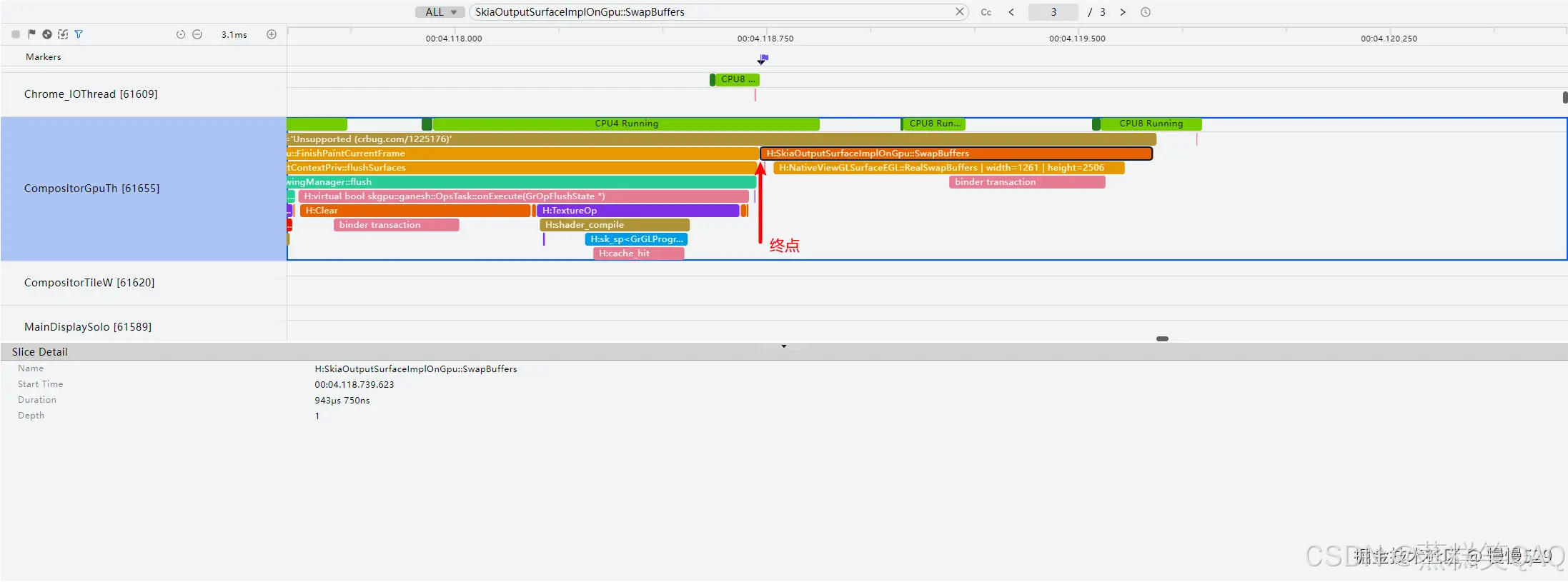
Task: Grab the small grey scrollbar handle under the tracks
Action: (x=1162, y=338)
